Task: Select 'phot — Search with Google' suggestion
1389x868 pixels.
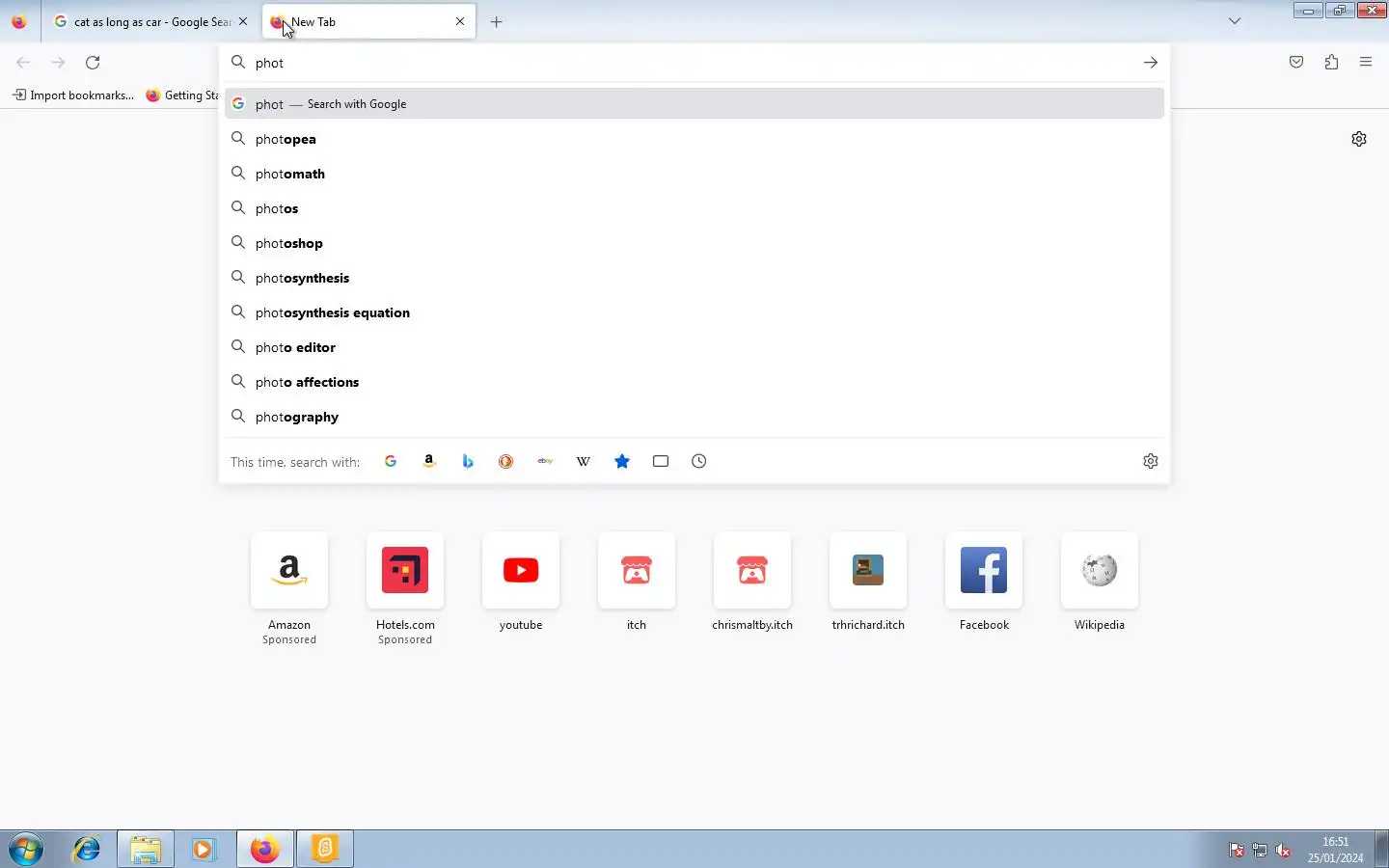Action: 694,103
